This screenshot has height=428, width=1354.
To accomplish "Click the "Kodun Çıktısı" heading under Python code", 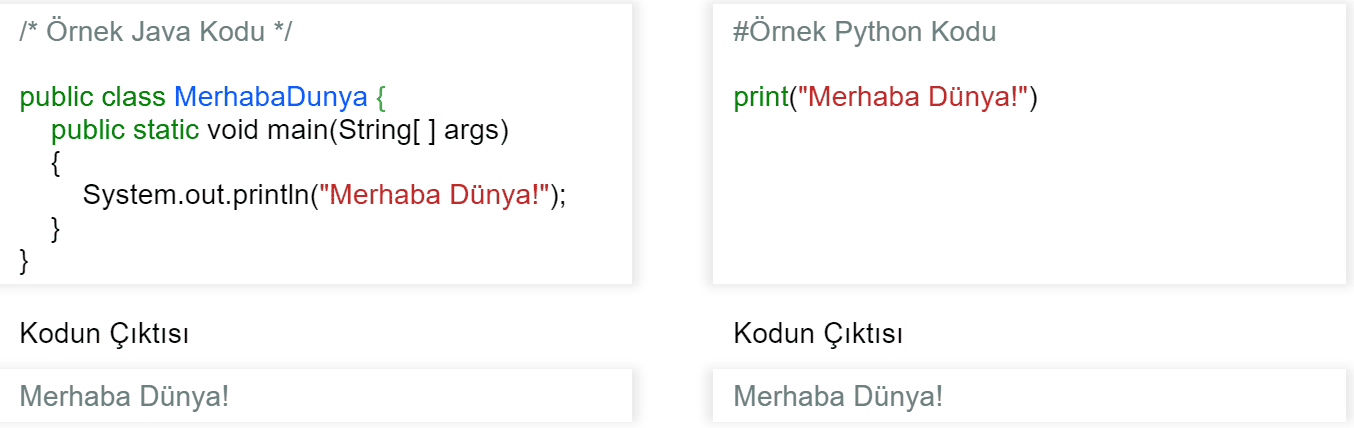I will [818, 333].
